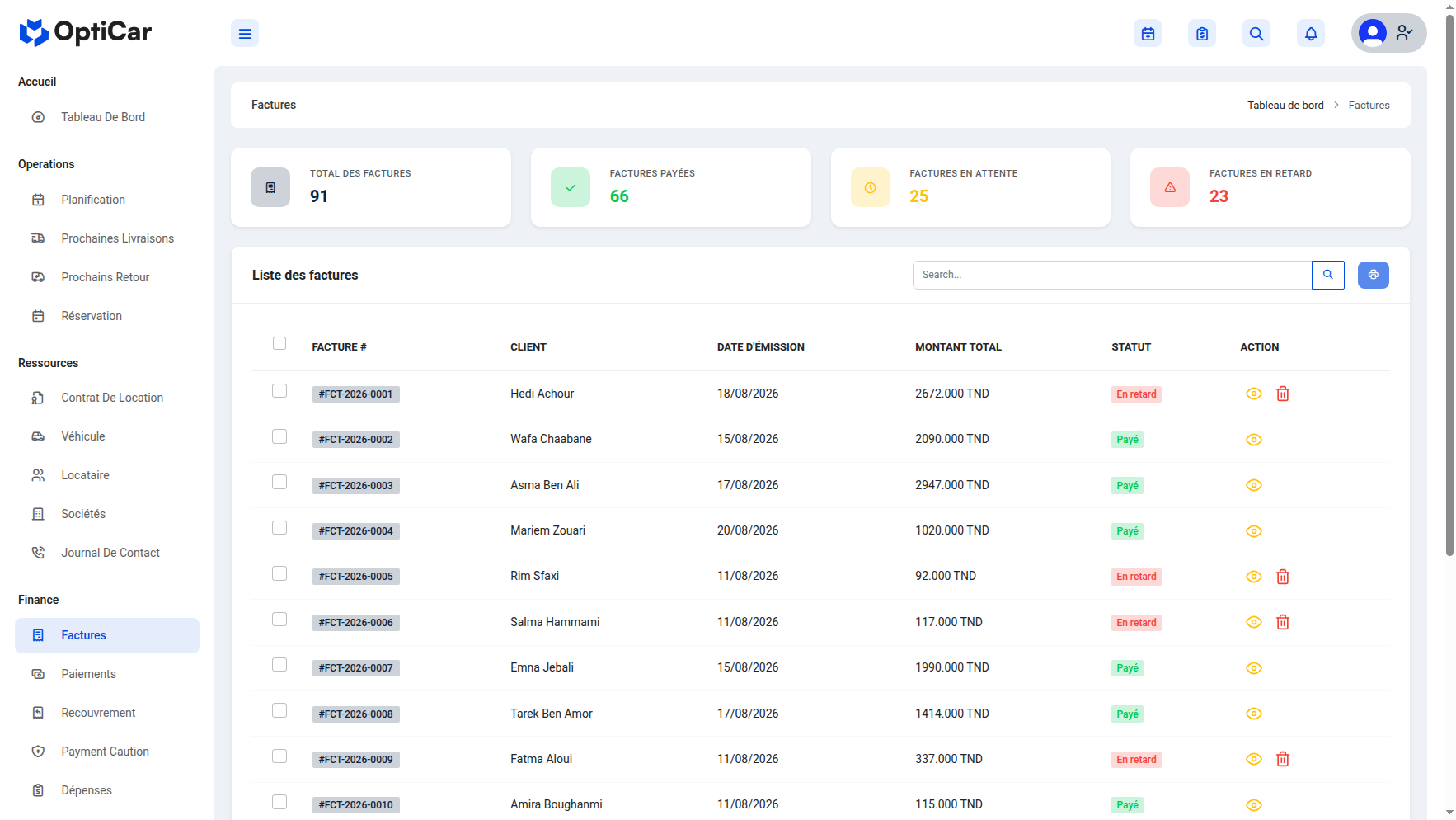View Amira Boughanmi's invoice

coord(1254,805)
